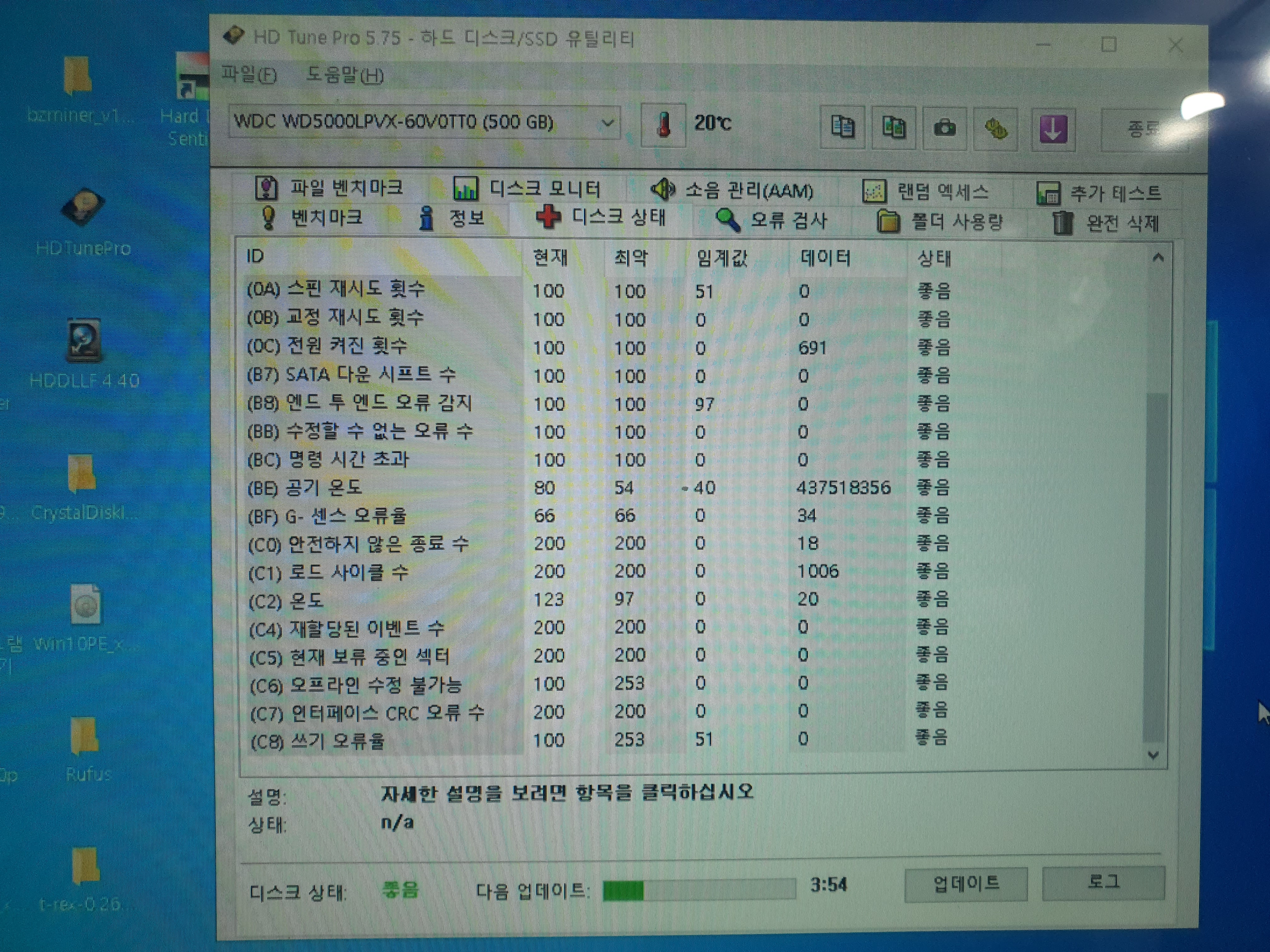Image resolution: width=1270 pixels, height=952 pixels.
Task: Click the next update progress bar
Action: pos(699,890)
